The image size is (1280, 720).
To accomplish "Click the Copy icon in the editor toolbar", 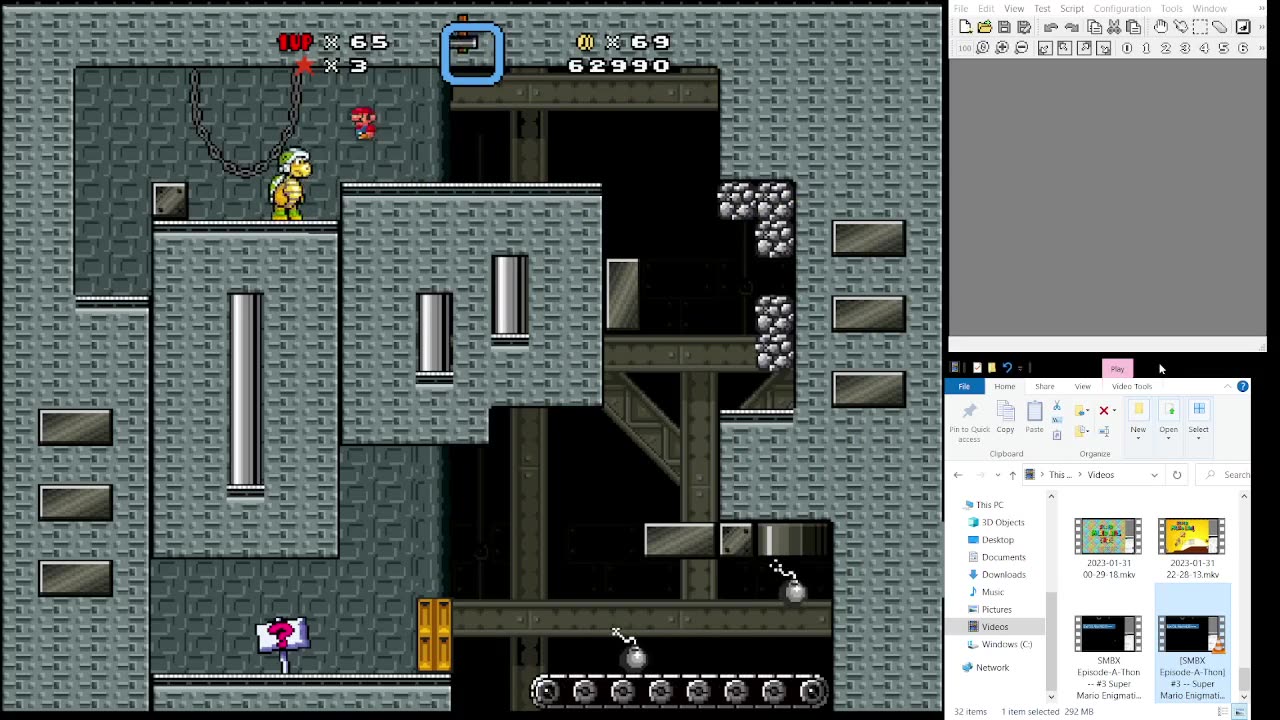I will (x=1094, y=27).
